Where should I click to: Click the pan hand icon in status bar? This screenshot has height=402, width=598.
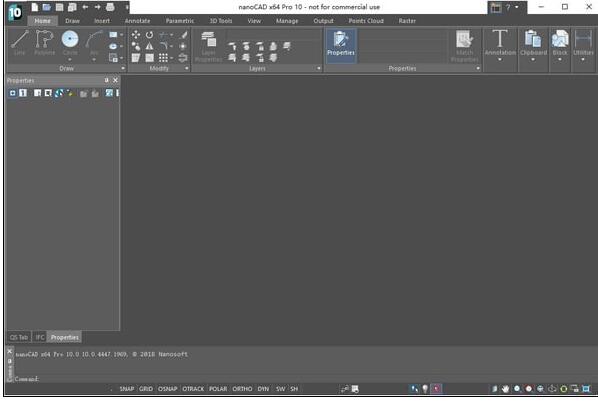coord(505,389)
